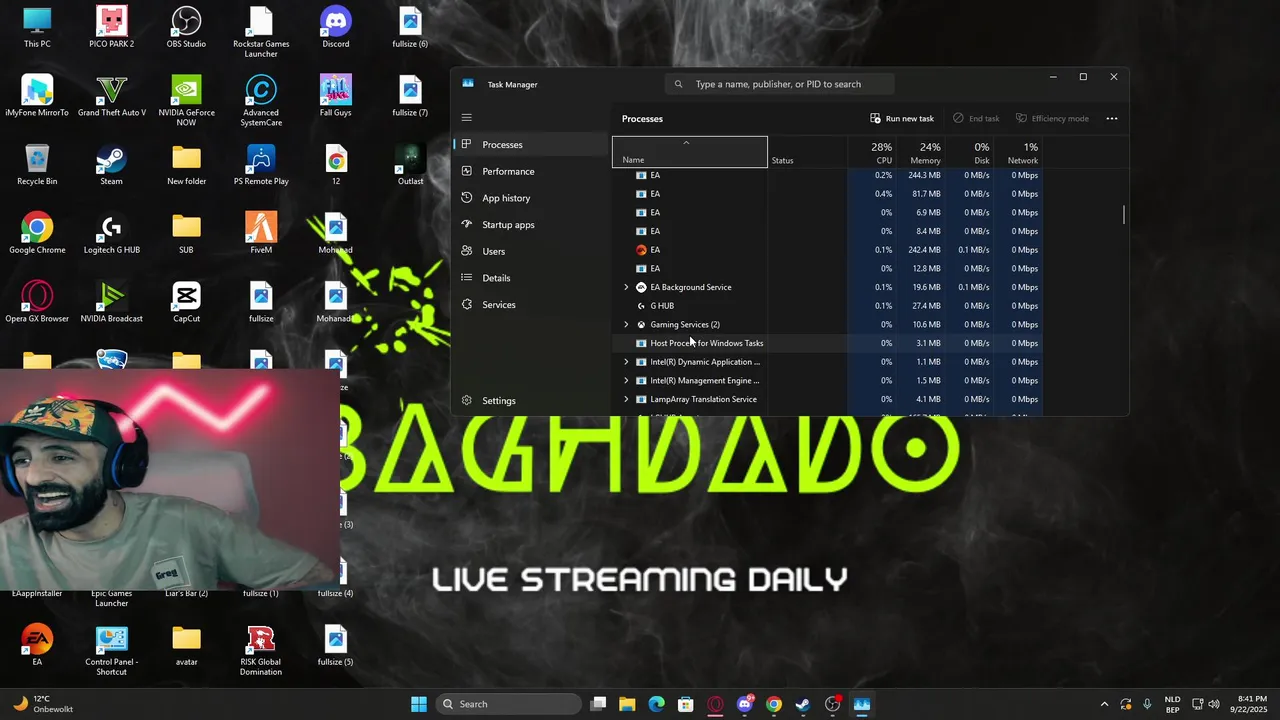Select RISK Global Domination desktop icon

[261, 650]
